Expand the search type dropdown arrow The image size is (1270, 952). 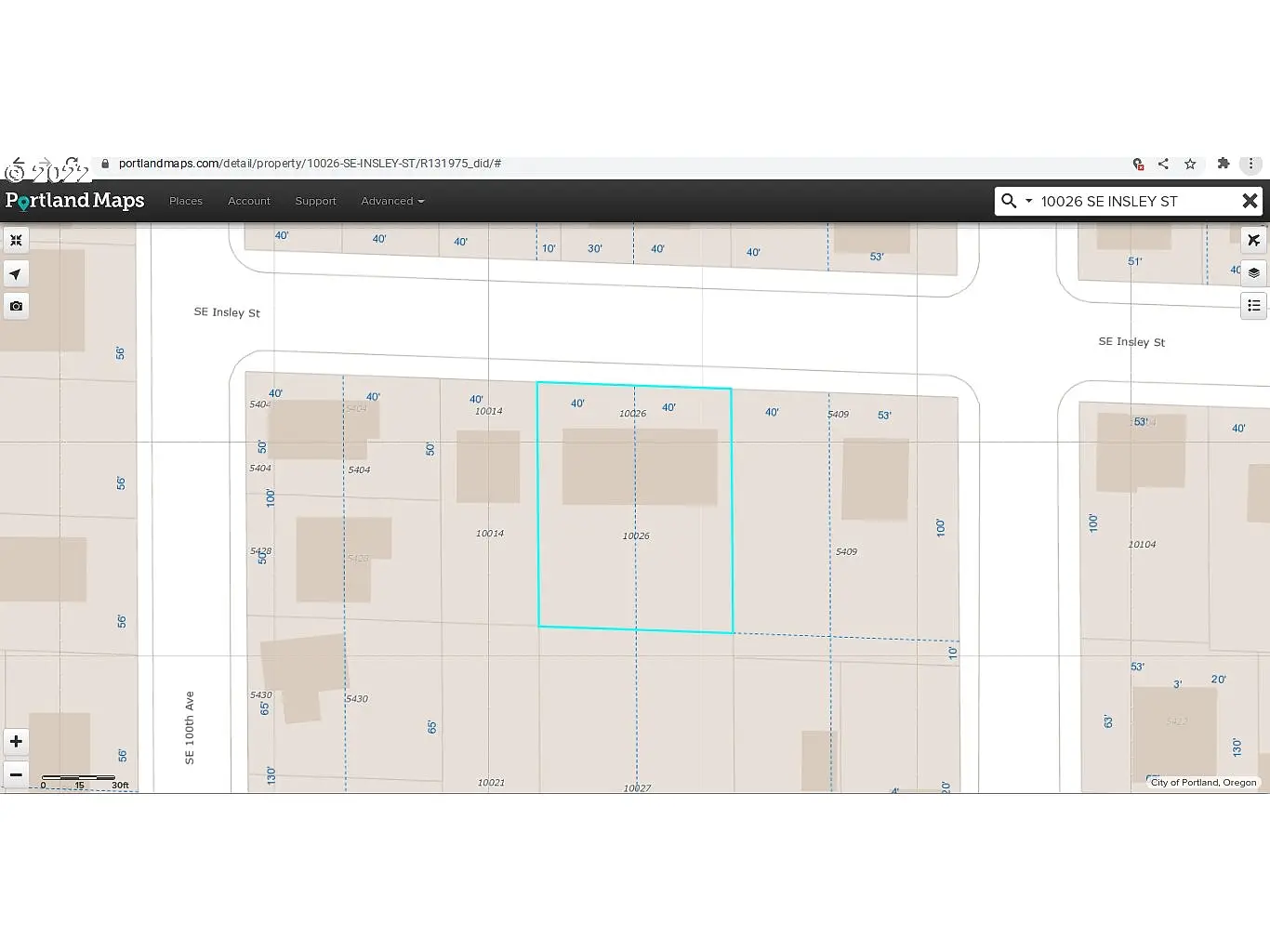click(1028, 201)
